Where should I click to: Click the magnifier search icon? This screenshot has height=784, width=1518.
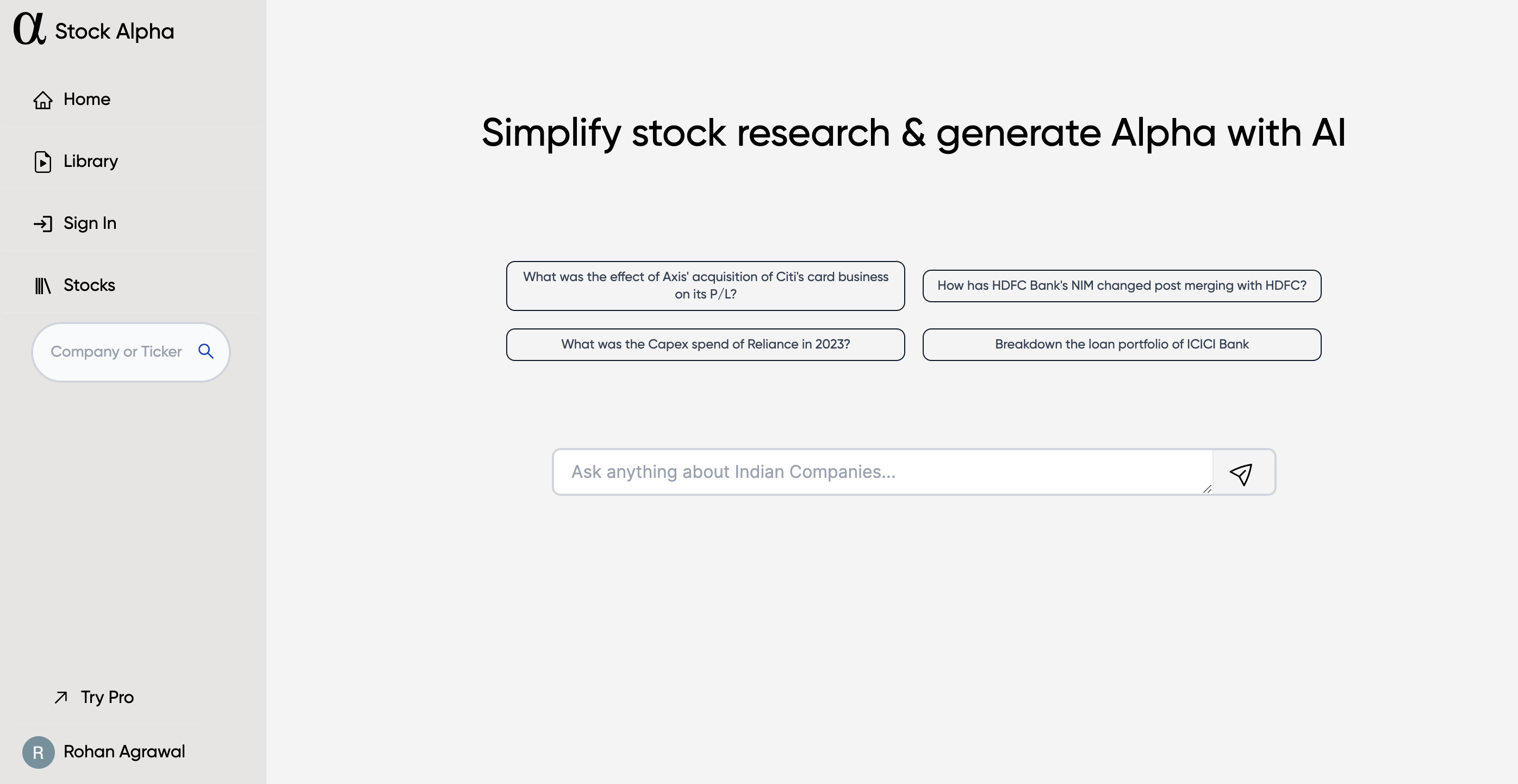coord(206,351)
